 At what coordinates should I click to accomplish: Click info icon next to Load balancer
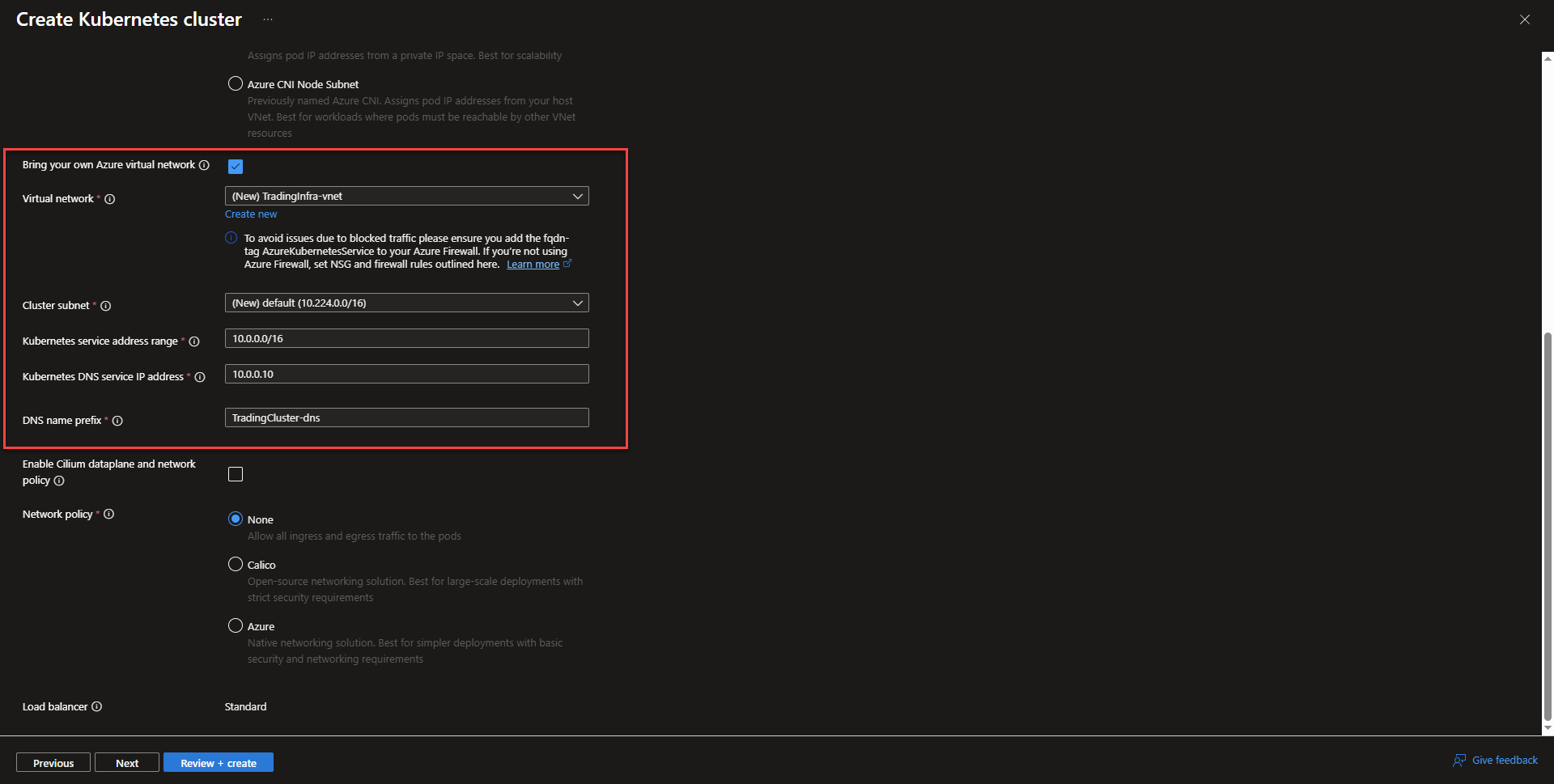pyautogui.click(x=97, y=707)
